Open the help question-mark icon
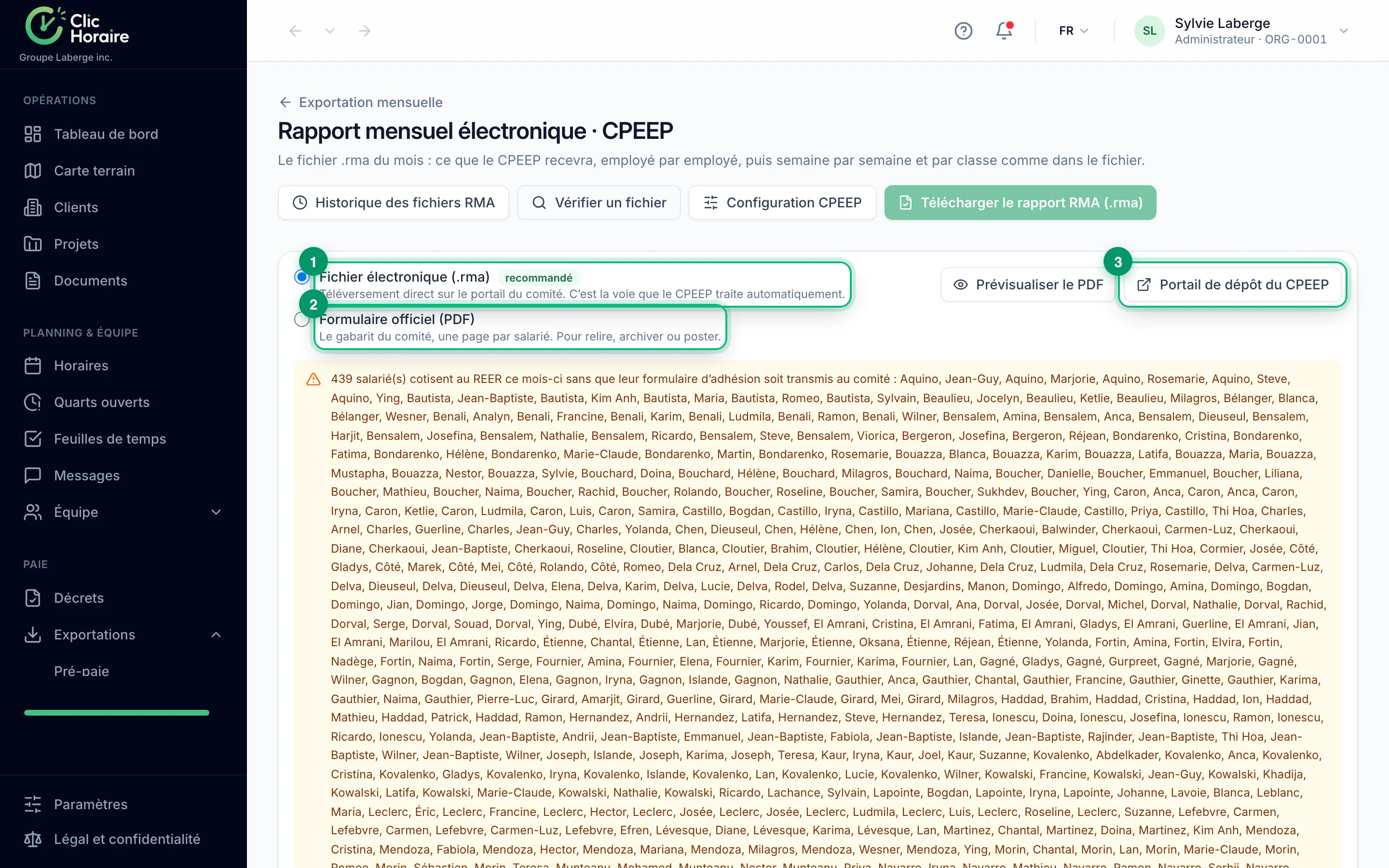The width and height of the screenshot is (1389, 868). (x=963, y=30)
